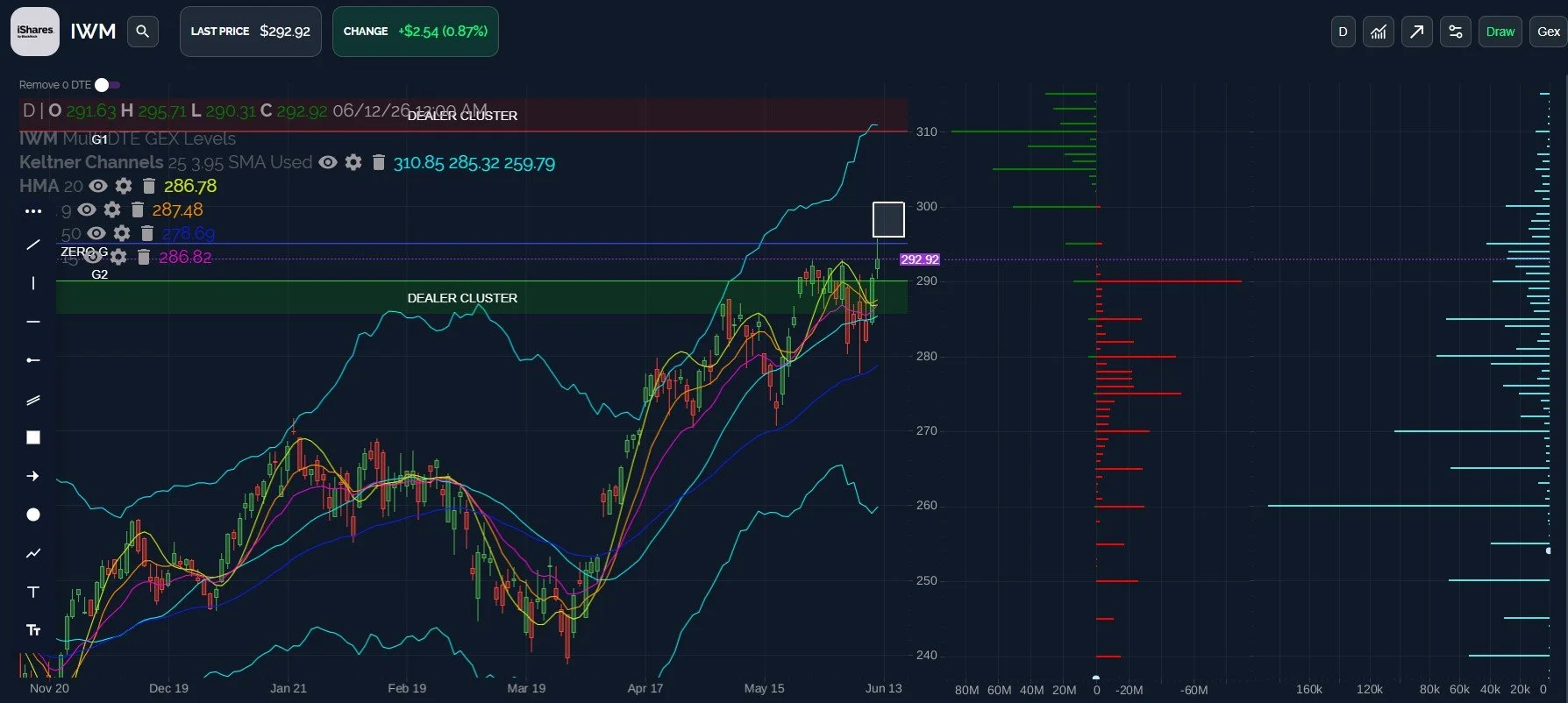Open HMA 20 settings gear

124,186
